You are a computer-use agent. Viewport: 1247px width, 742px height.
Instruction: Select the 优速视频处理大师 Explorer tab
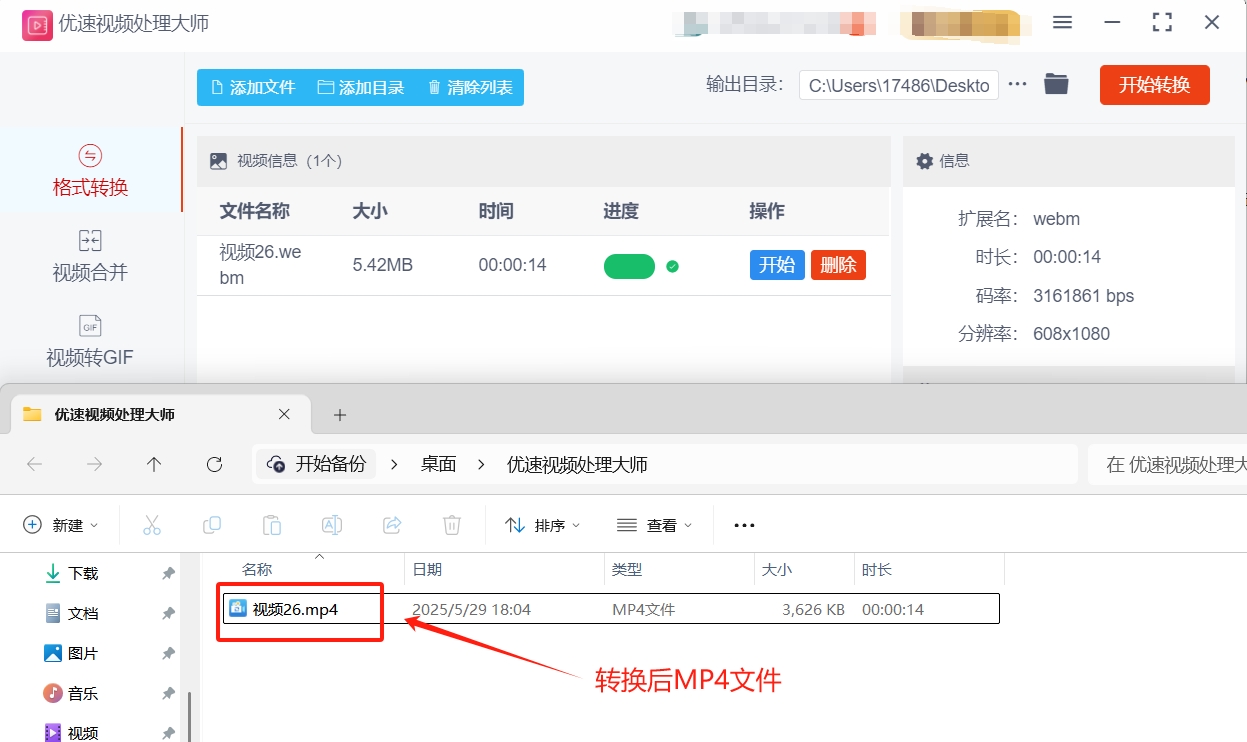[160, 414]
